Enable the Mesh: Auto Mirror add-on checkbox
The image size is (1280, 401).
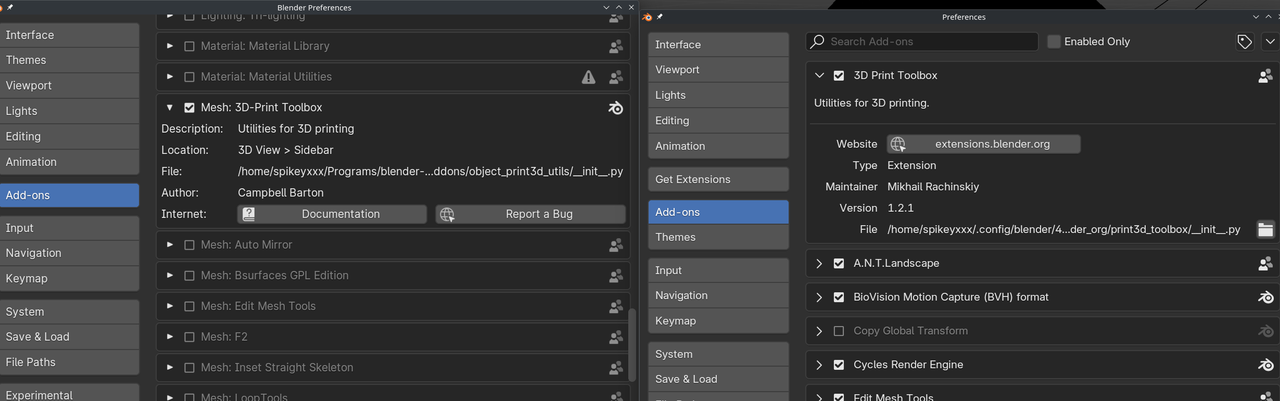189,245
